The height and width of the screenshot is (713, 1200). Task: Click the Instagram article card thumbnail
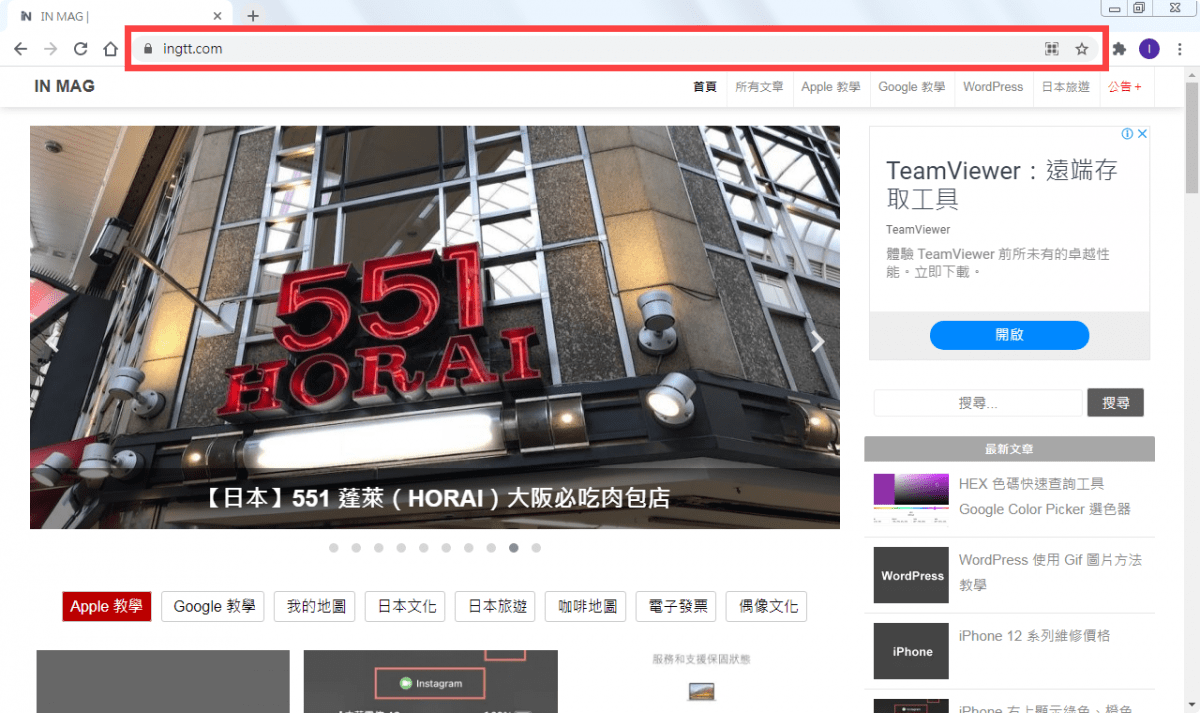(x=431, y=681)
